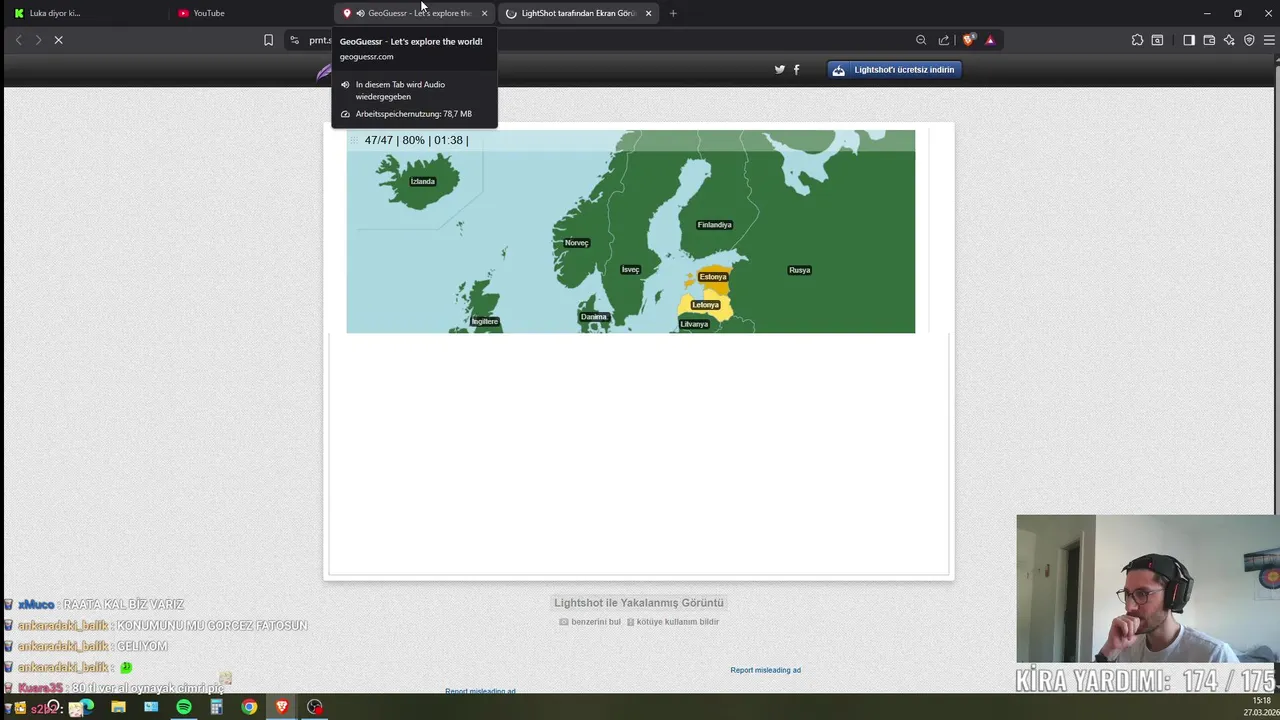Open the Extensions puzzle icon
Image resolution: width=1280 pixels, height=720 pixels.
pyautogui.click(x=1137, y=40)
